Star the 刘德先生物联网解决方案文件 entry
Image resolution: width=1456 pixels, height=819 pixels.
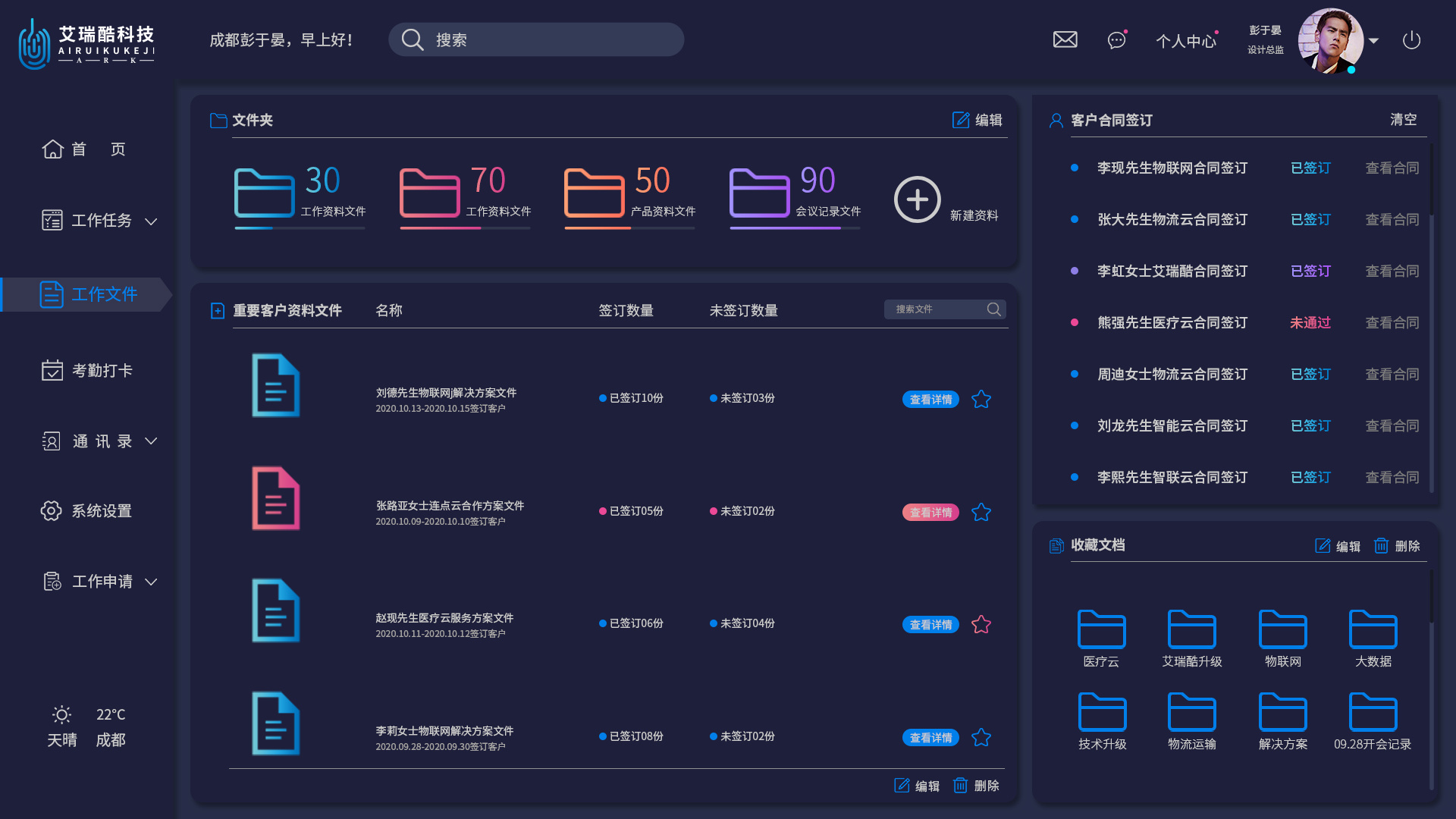[x=981, y=398]
